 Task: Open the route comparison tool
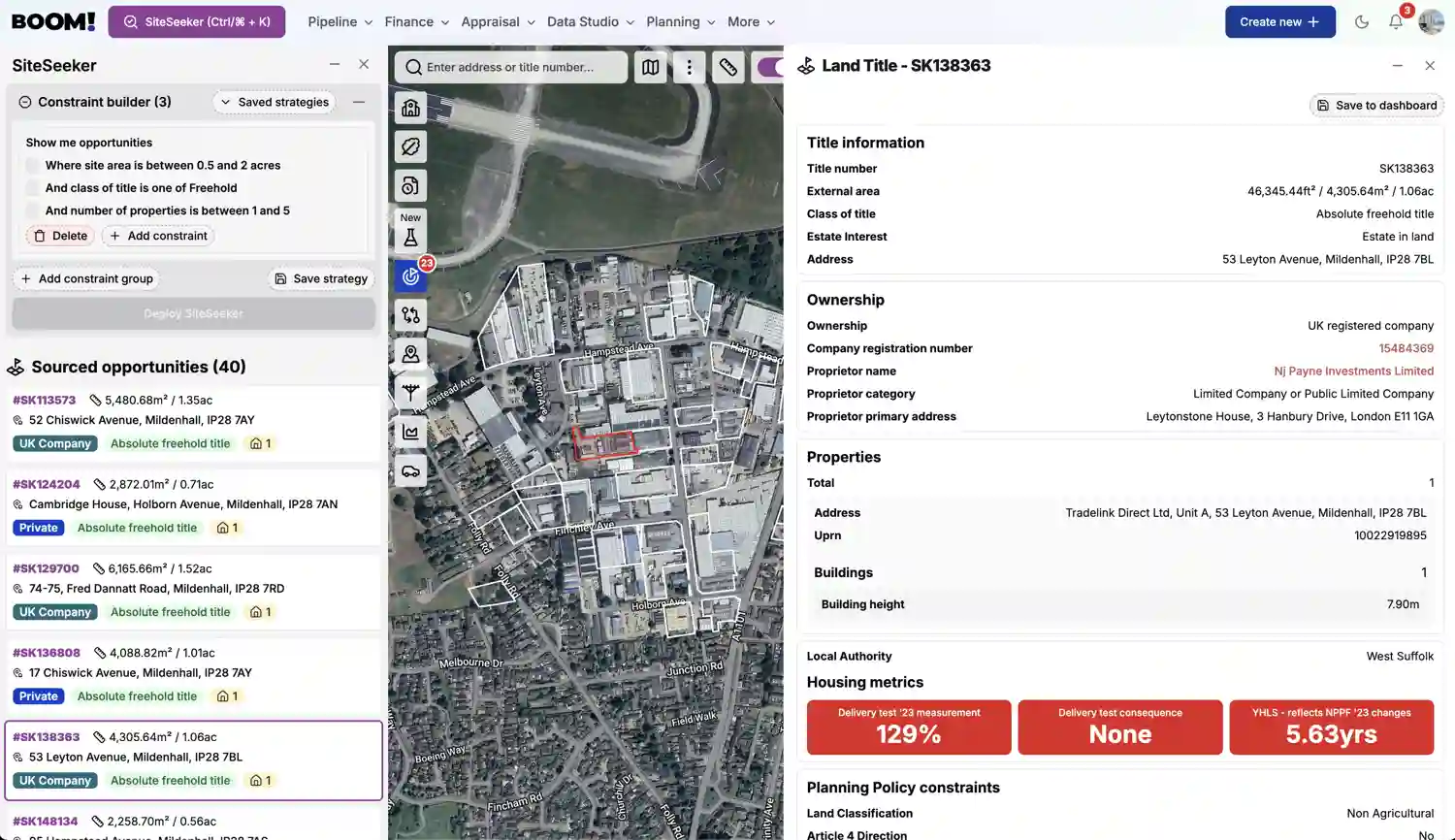tap(411, 315)
